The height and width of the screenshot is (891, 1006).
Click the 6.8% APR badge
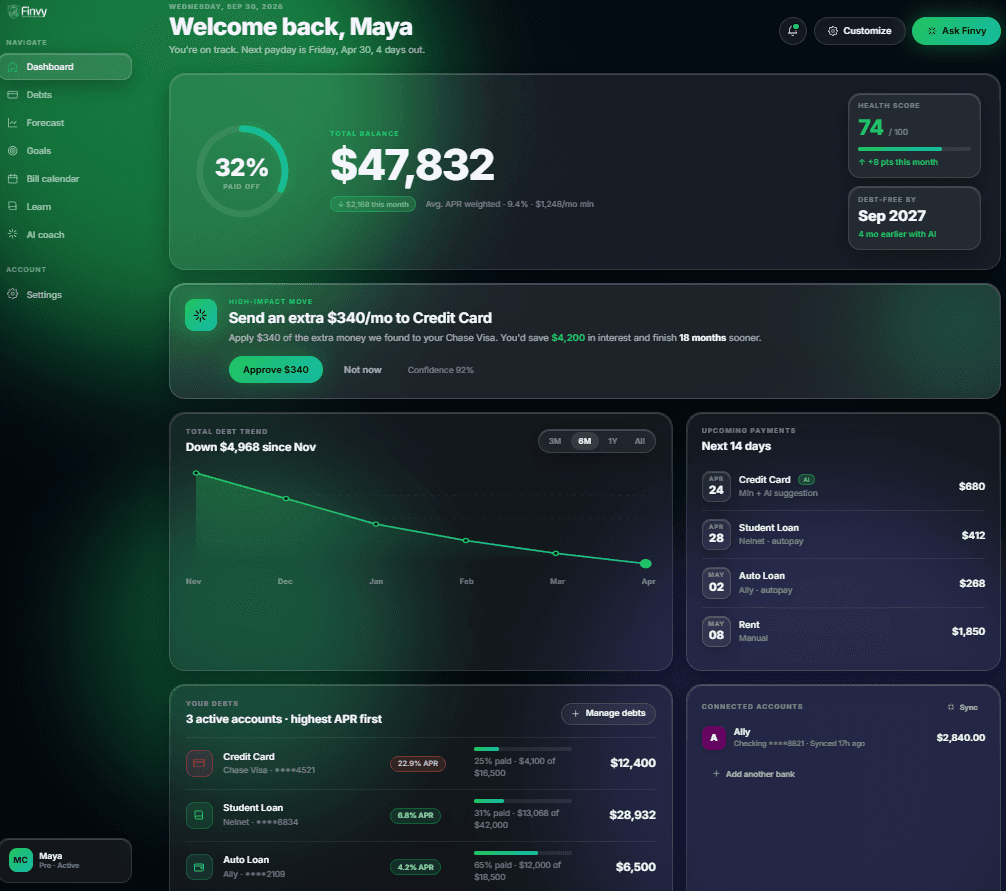coord(415,815)
